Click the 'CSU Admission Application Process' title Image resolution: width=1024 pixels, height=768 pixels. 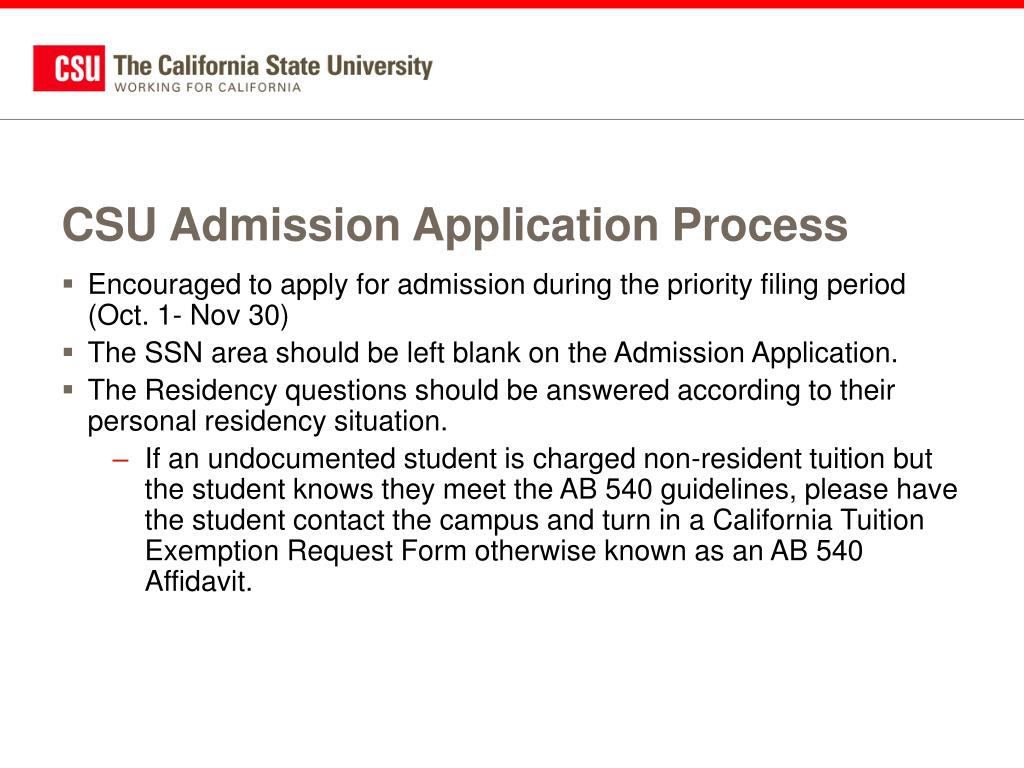click(x=455, y=225)
